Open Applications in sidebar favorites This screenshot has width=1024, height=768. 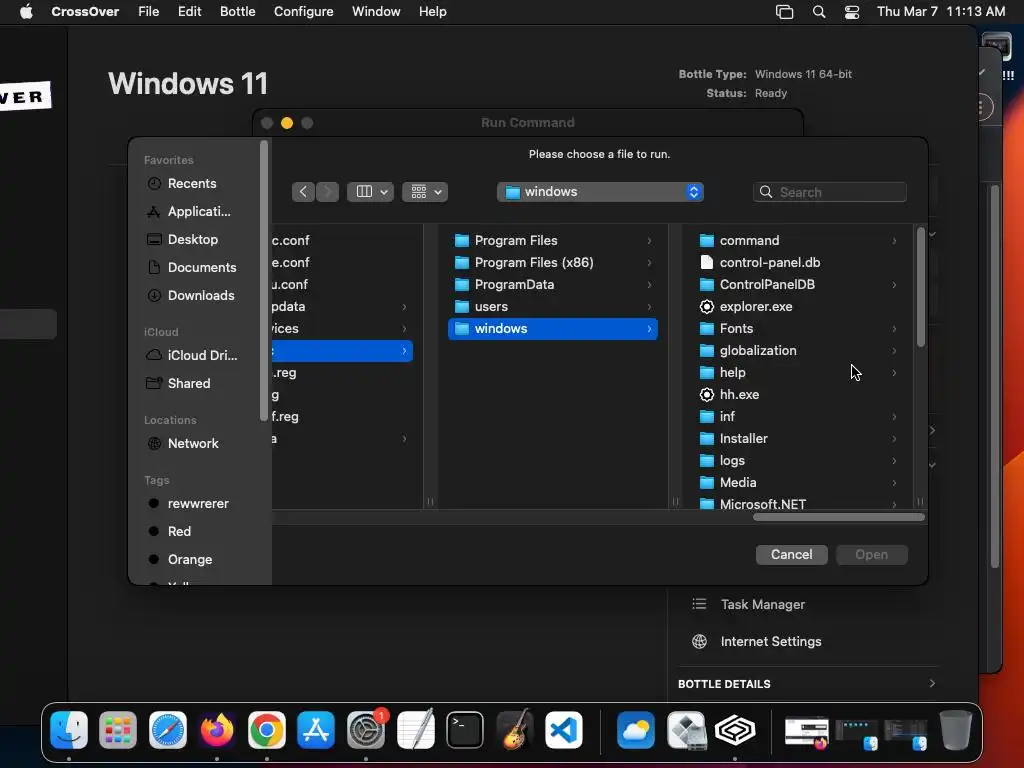[x=199, y=212]
